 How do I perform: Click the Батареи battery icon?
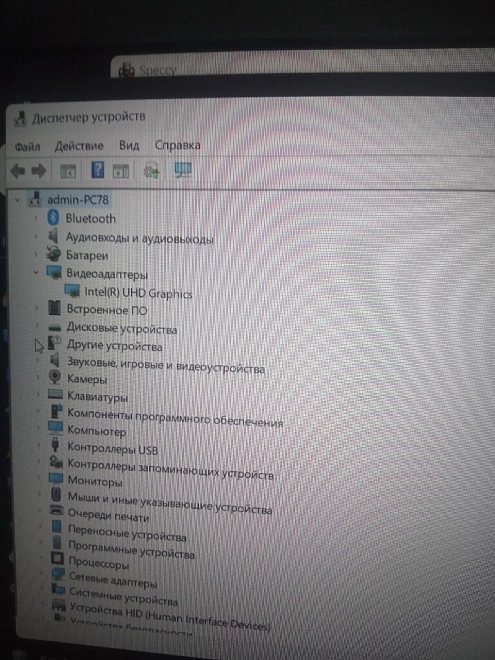(53, 254)
